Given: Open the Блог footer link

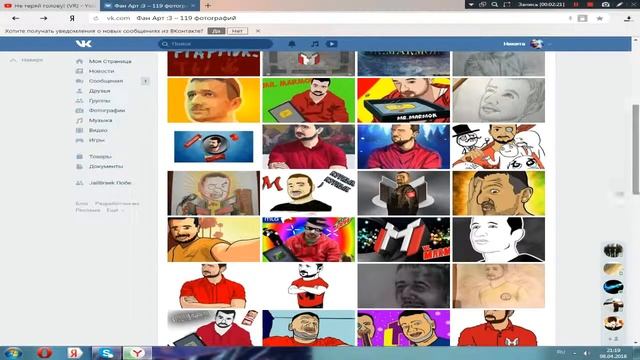Looking at the screenshot, I should [x=82, y=203].
